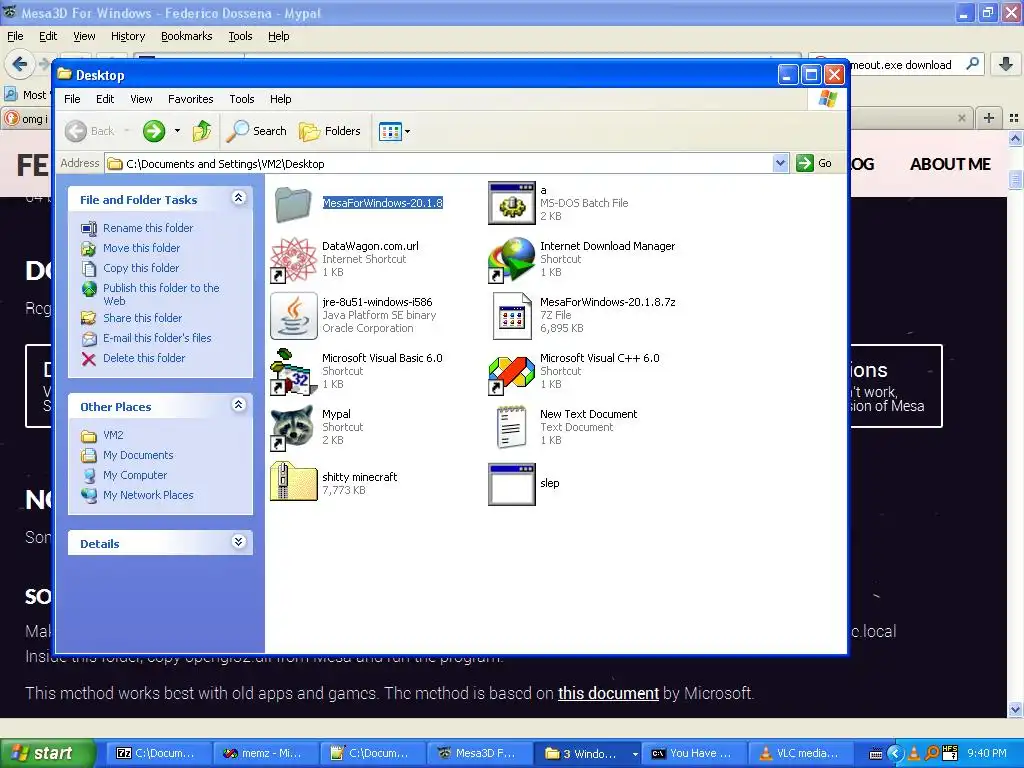1024x768 pixels.
Task: Open 'this document' link on the webpage
Action: 608,693
